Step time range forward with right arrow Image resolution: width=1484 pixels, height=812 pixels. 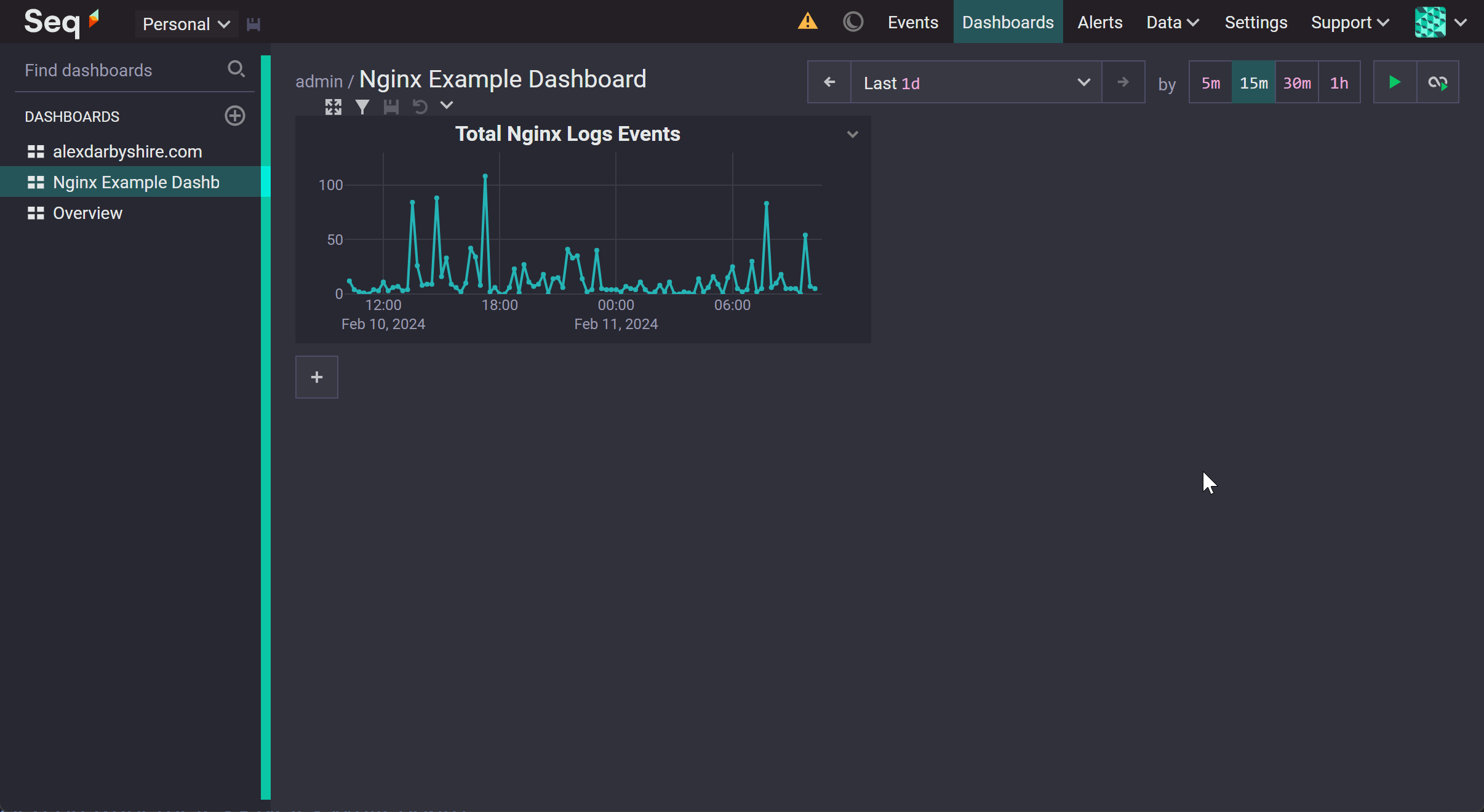click(1123, 82)
